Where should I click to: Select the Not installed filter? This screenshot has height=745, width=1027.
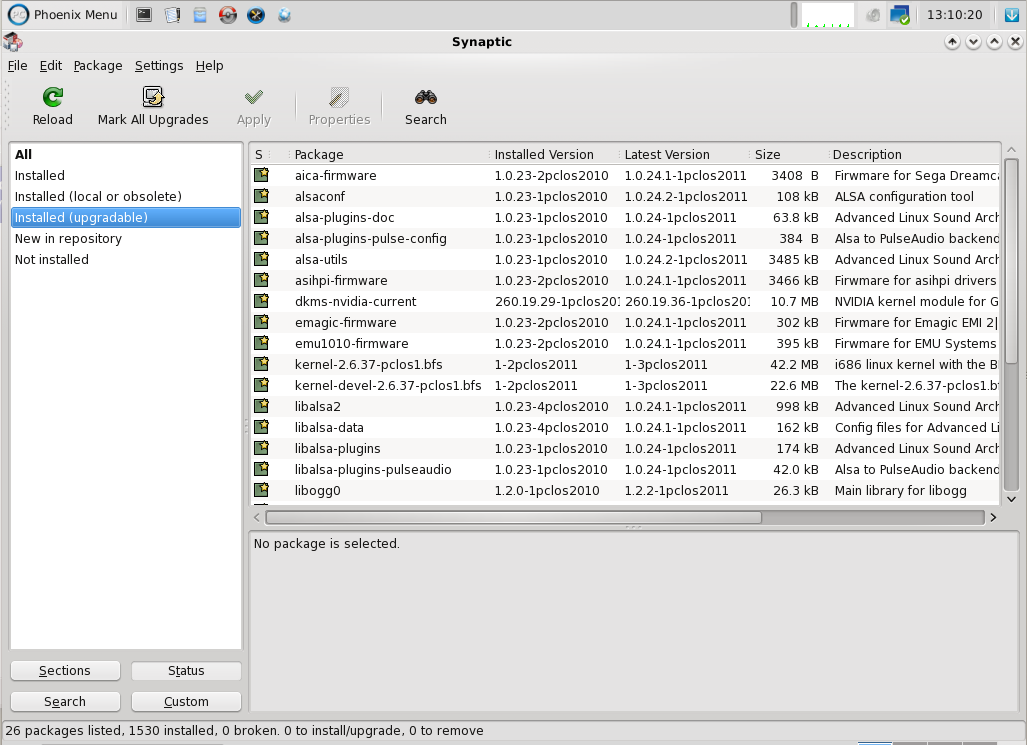tap(52, 259)
